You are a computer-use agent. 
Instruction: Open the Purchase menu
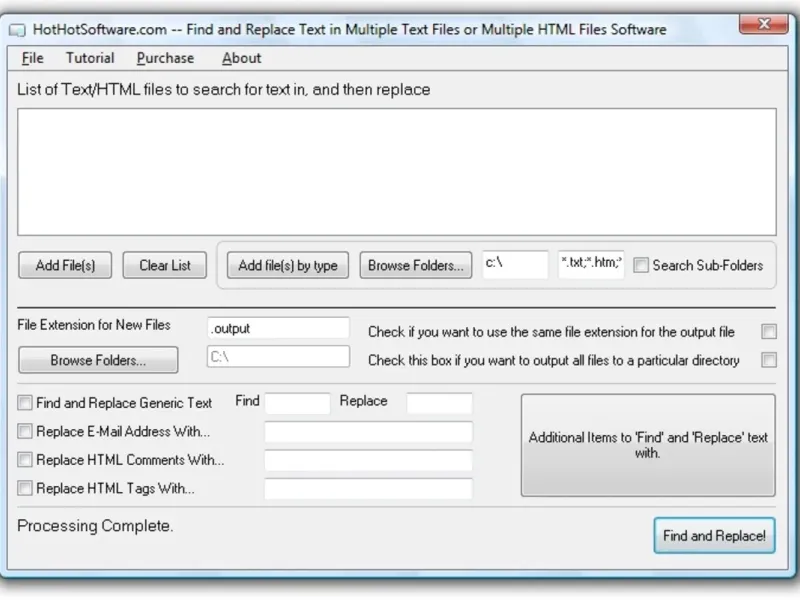(x=165, y=58)
